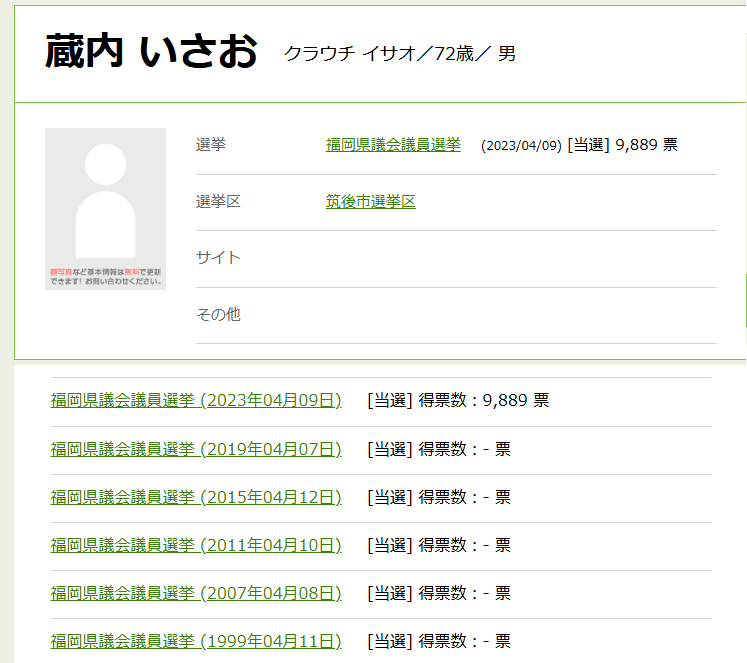This screenshot has height=663, width=747.
Task: Open the 福岡県議会議員選挙 link in profile table
Action: tap(393, 145)
